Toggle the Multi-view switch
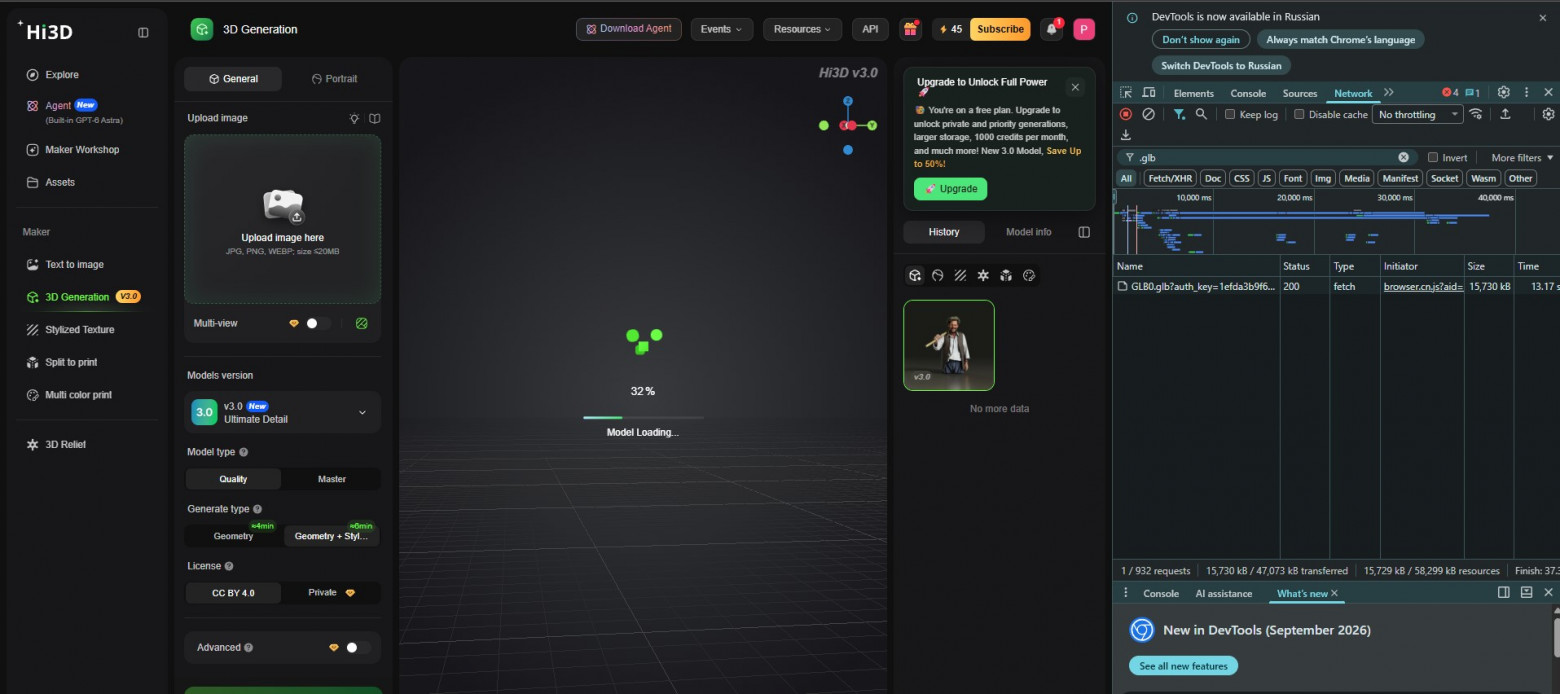The image size is (1560, 694). (318, 323)
